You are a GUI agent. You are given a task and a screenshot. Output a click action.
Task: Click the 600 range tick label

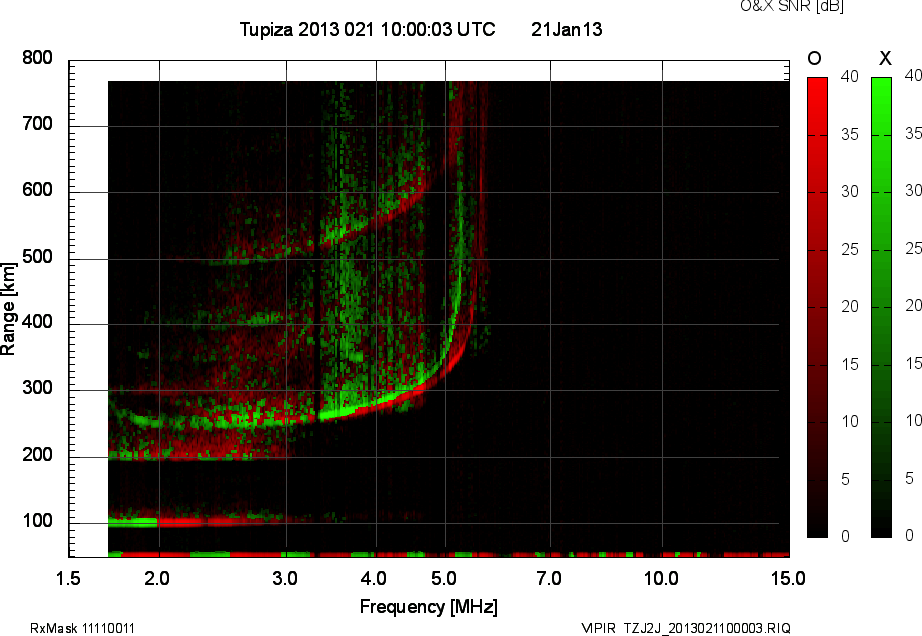[x=37, y=190]
